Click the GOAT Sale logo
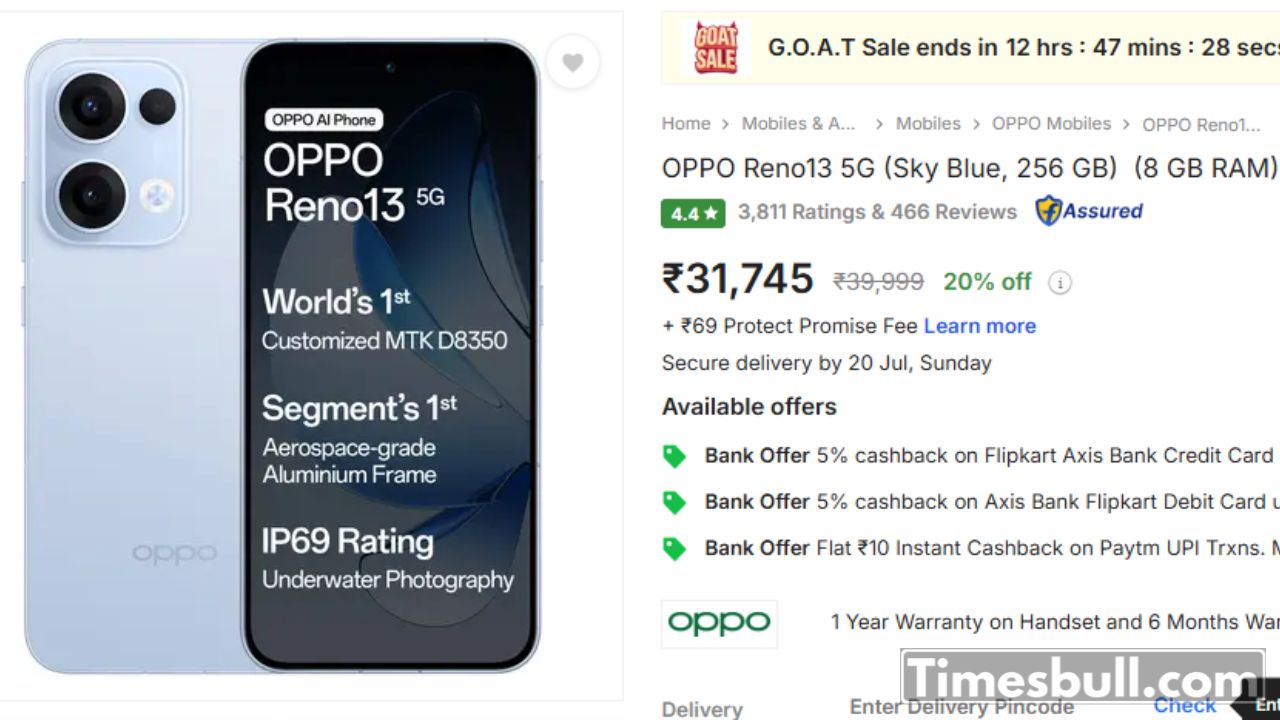Screen dimensions: 1280x720 click(716, 48)
